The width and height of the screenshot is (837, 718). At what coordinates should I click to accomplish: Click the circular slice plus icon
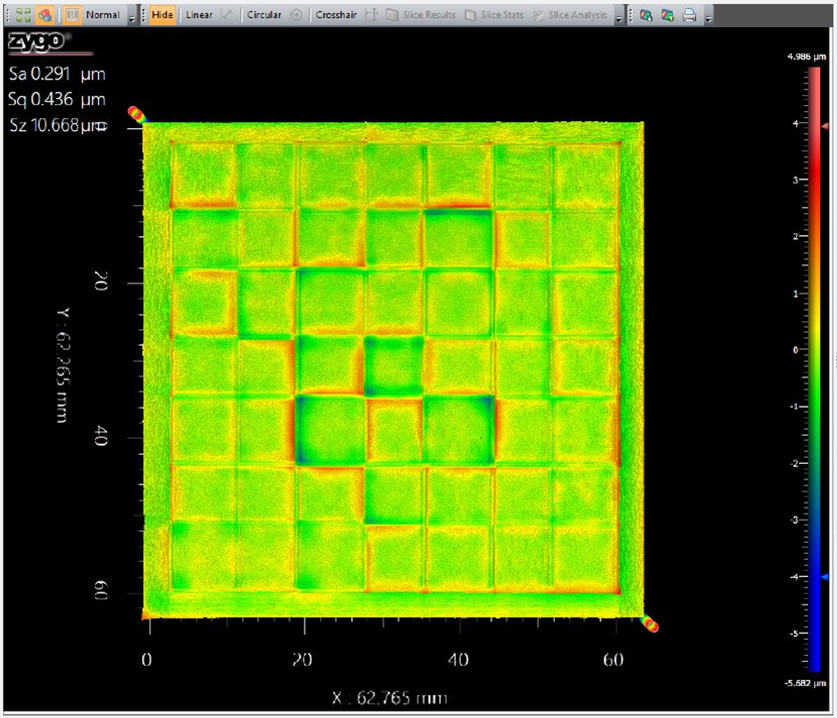pos(296,15)
